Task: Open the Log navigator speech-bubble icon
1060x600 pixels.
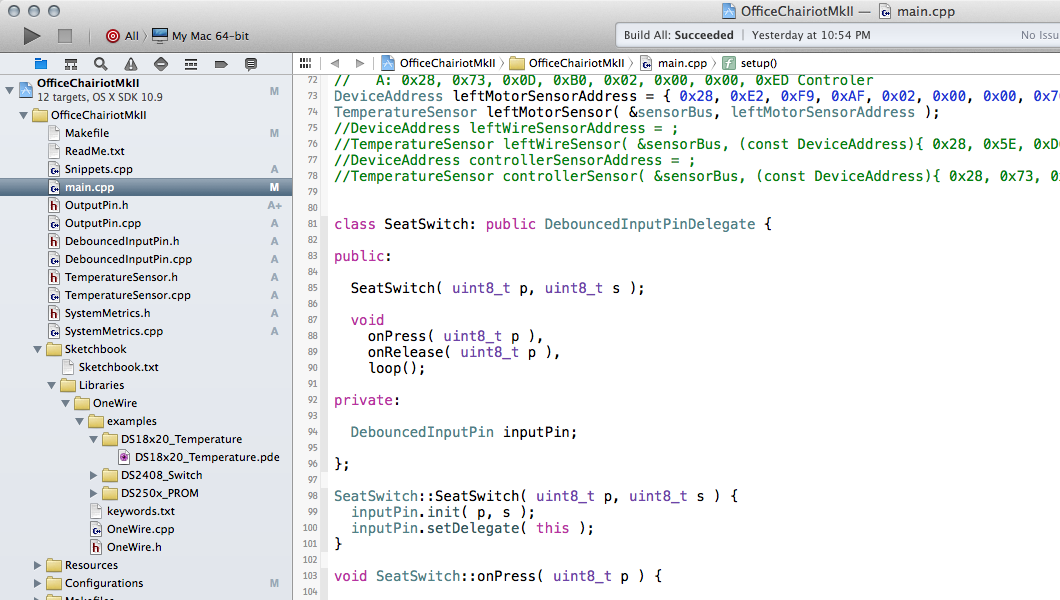Action: point(251,64)
